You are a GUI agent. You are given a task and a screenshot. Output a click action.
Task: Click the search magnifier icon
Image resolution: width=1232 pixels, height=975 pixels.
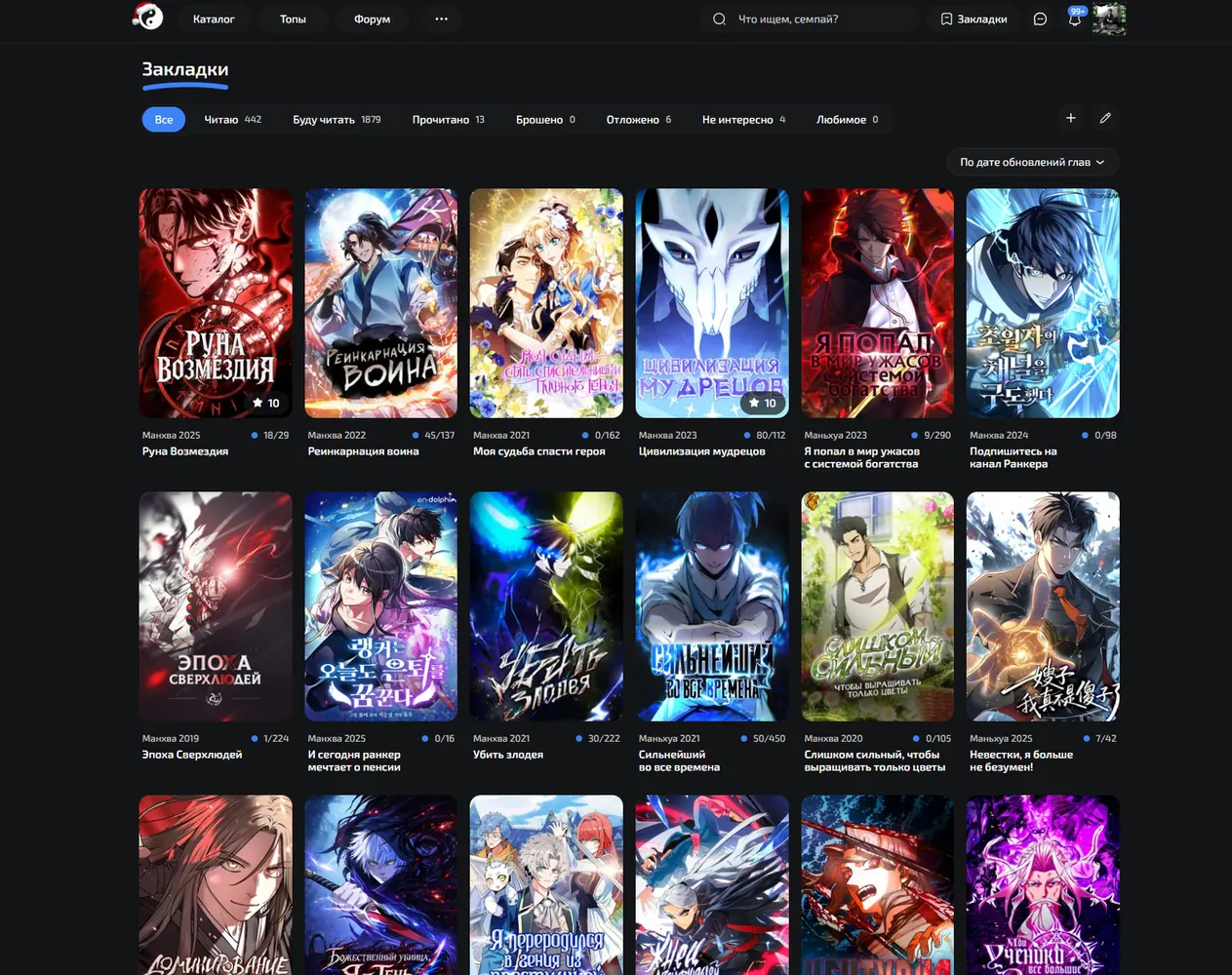[719, 19]
